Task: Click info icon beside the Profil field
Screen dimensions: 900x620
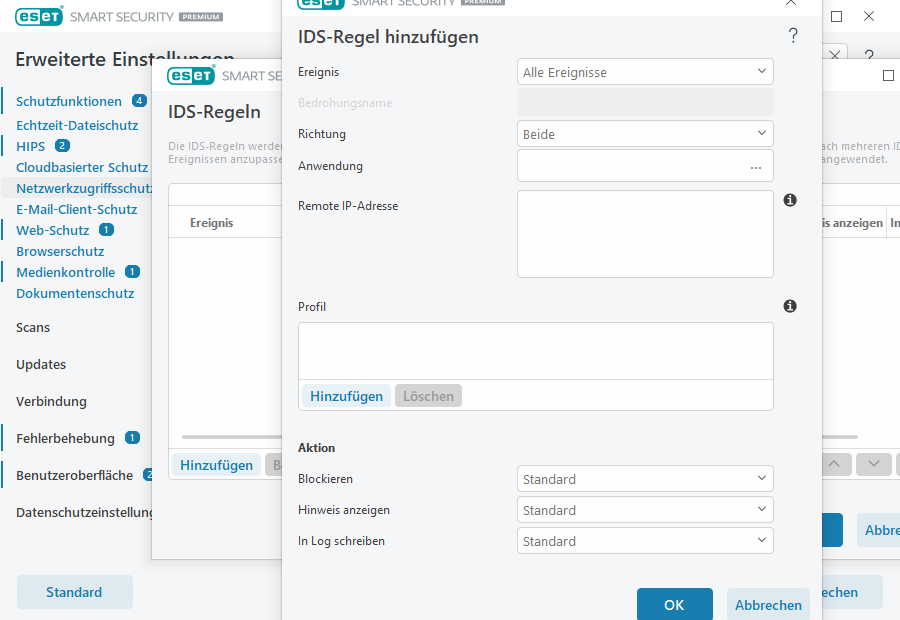Action: 789,306
